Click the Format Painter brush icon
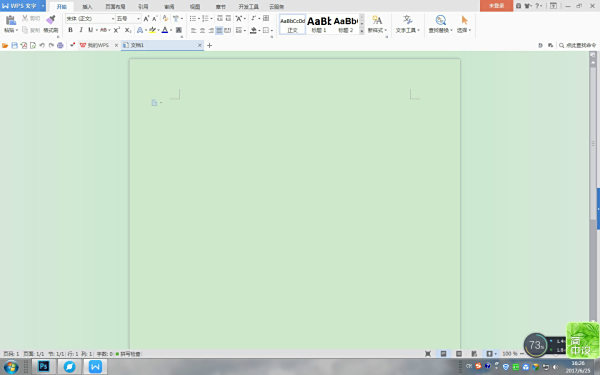The image size is (600, 375). (51, 20)
